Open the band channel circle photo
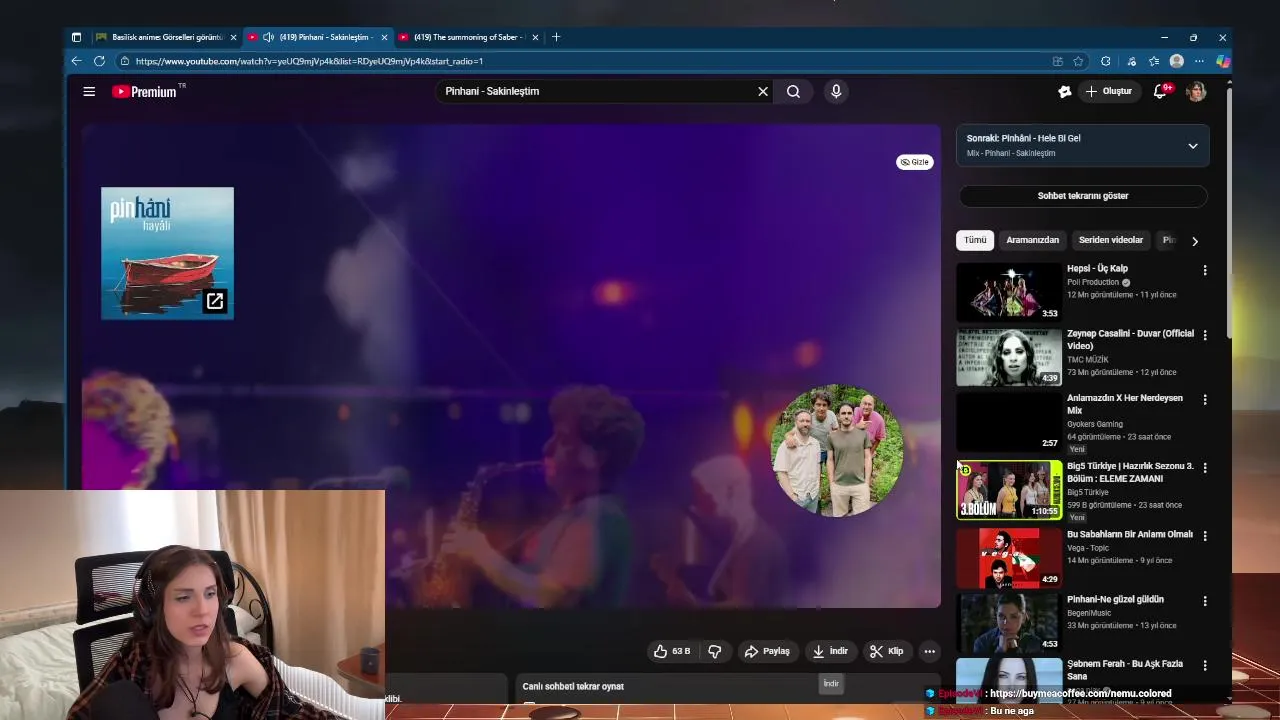This screenshot has width=1280, height=720. 837,450
